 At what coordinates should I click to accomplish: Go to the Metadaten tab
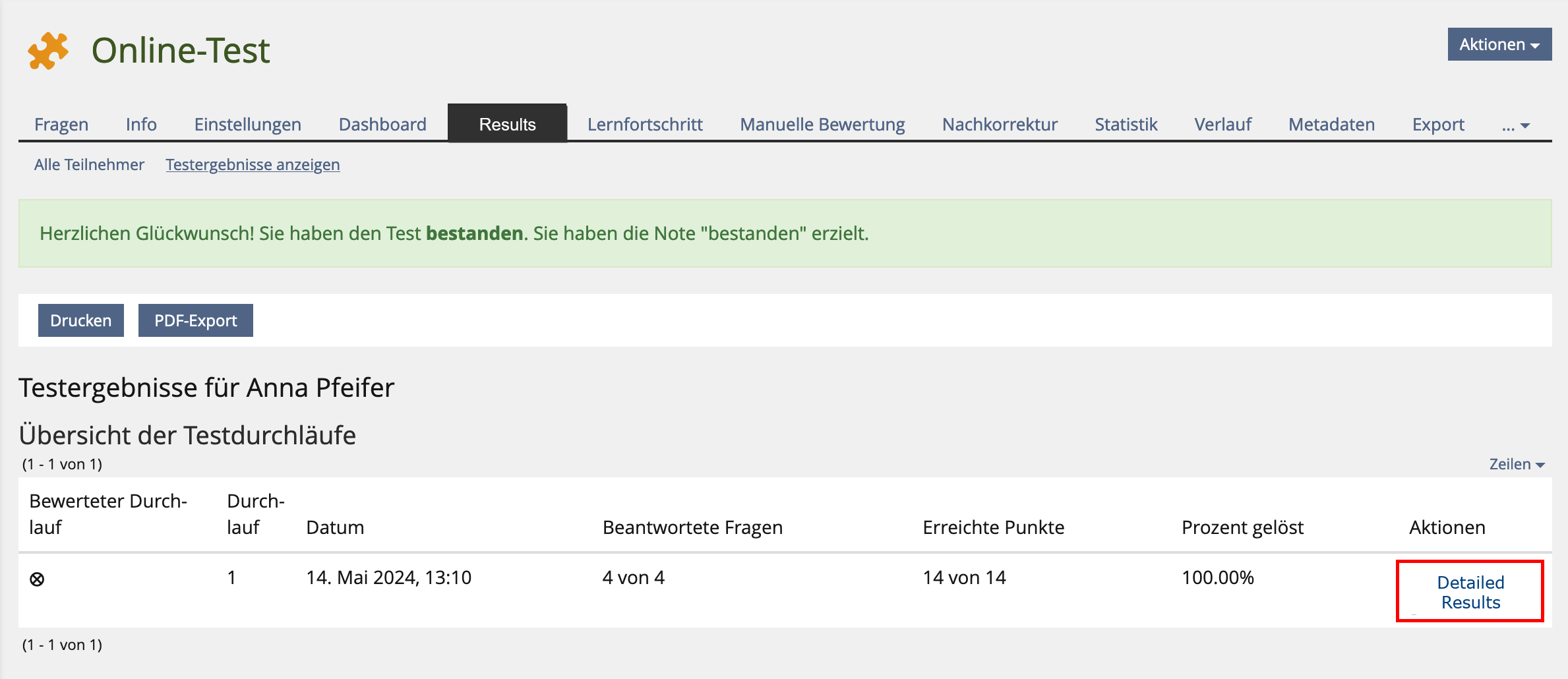(1331, 125)
